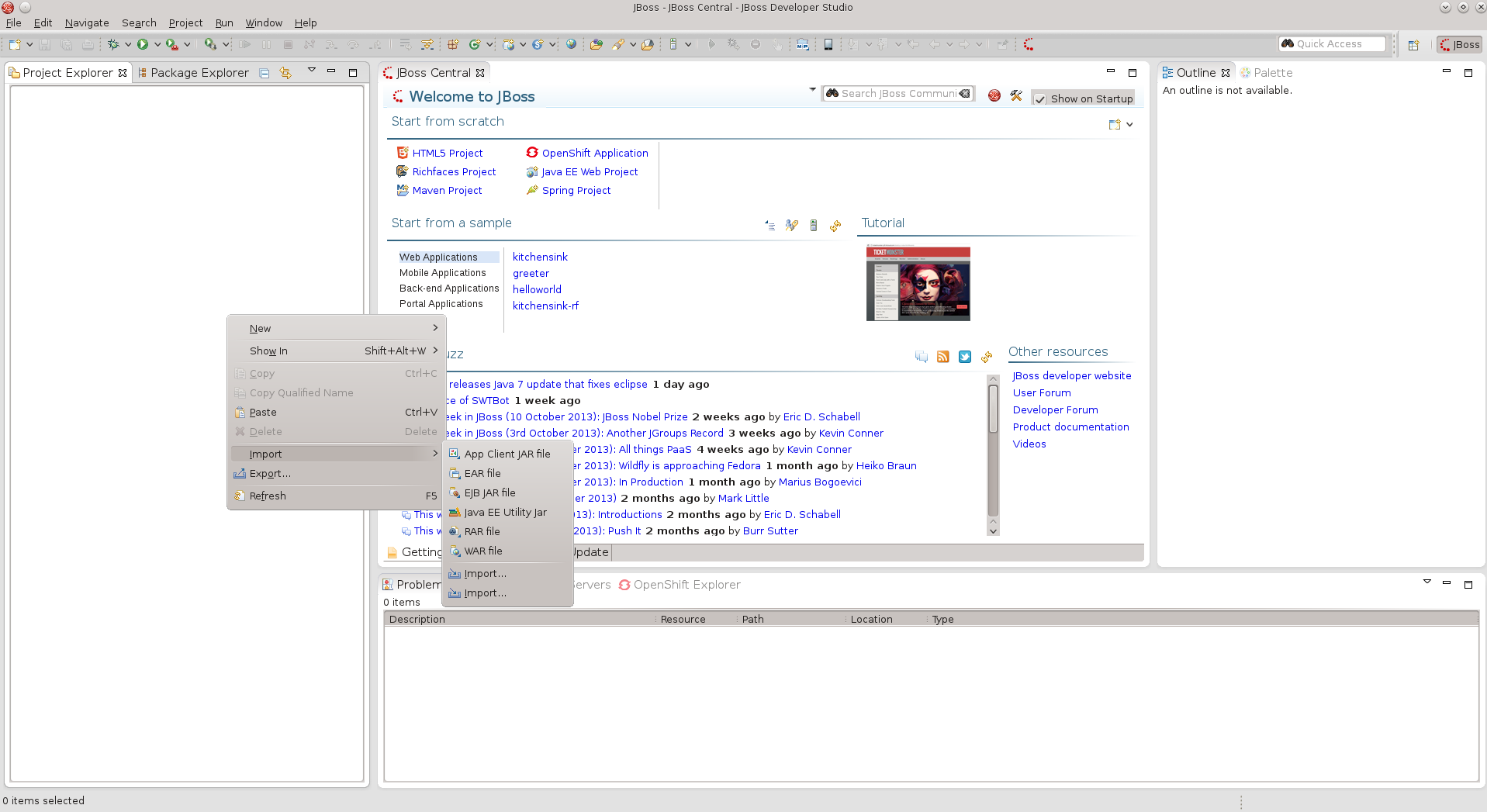Choose EAR file from Import submenu
This screenshot has width=1487, height=812.
coord(507,474)
